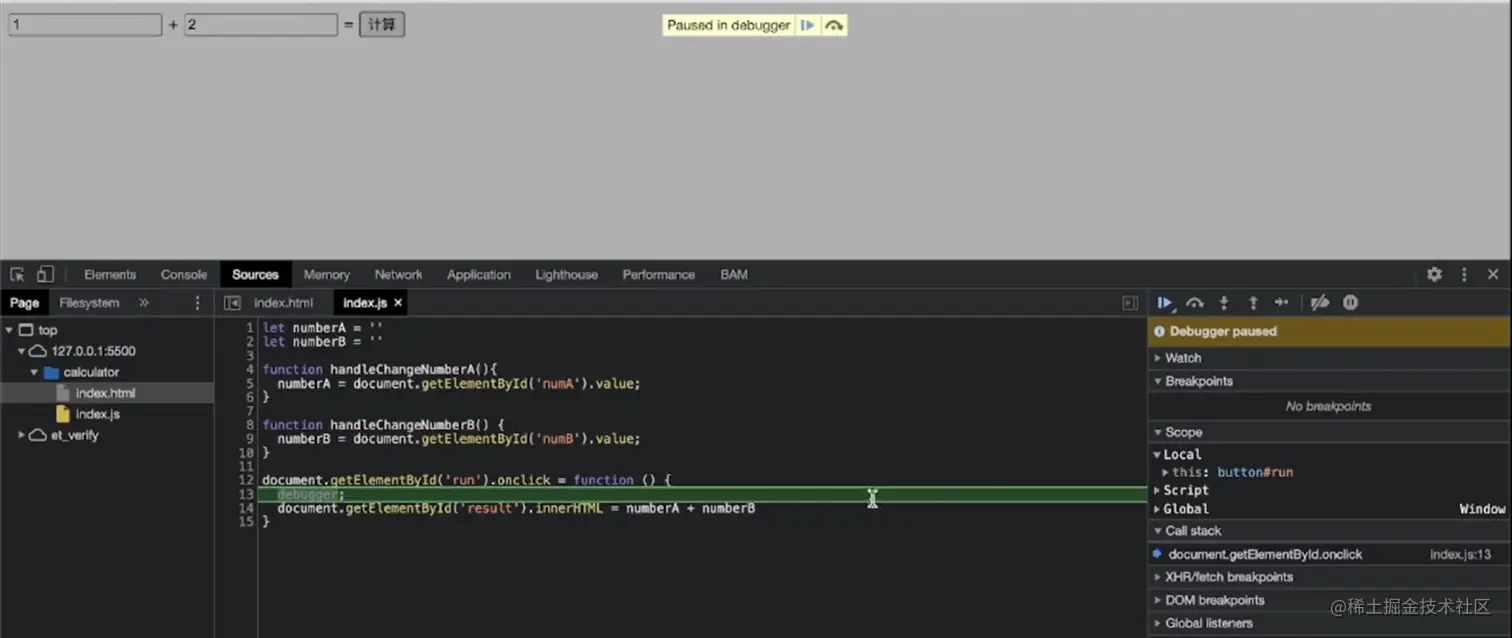
Task: Close the index.js editor tab
Action: click(x=398, y=302)
